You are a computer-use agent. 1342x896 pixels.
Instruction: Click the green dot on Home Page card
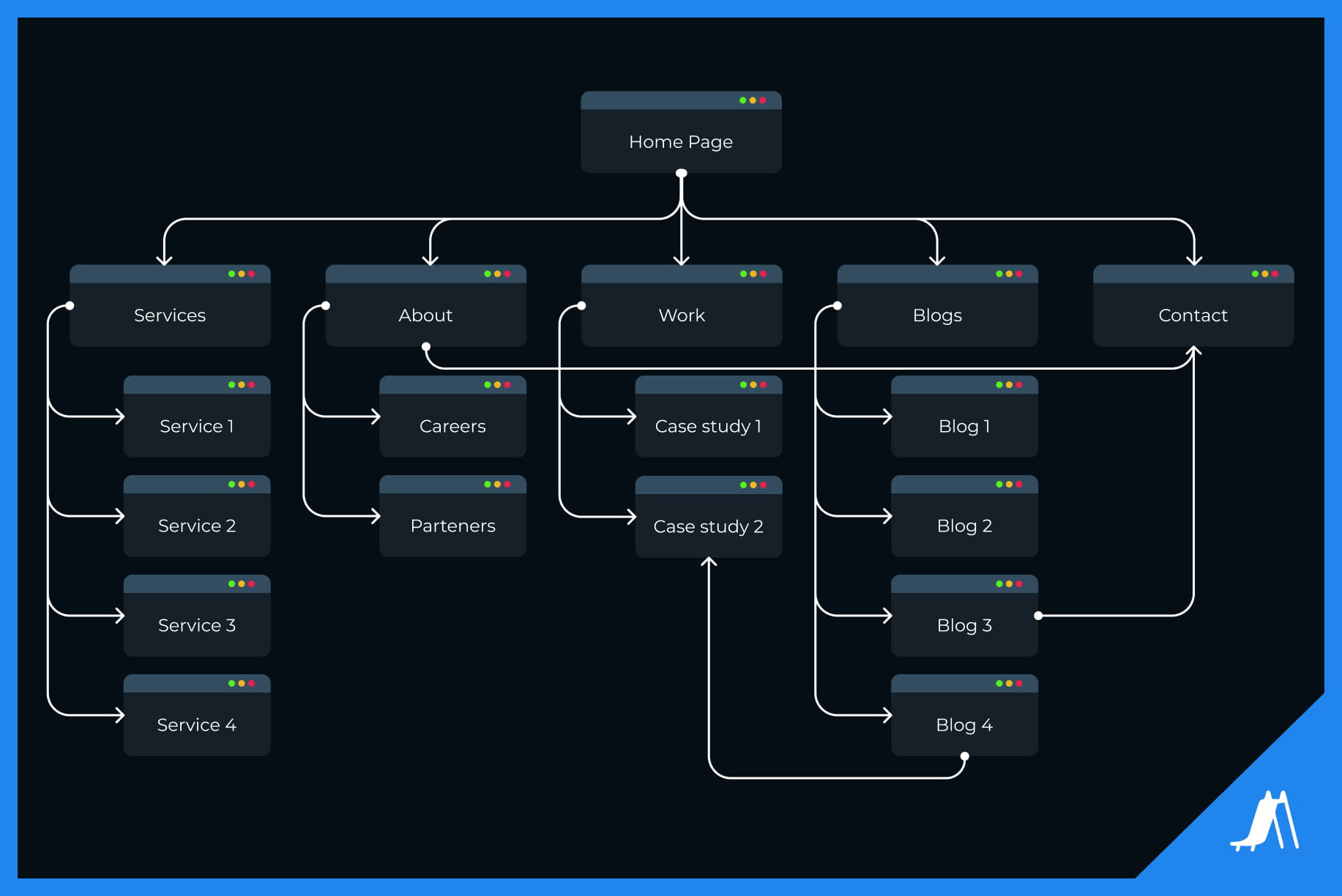click(x=742, y=100)
